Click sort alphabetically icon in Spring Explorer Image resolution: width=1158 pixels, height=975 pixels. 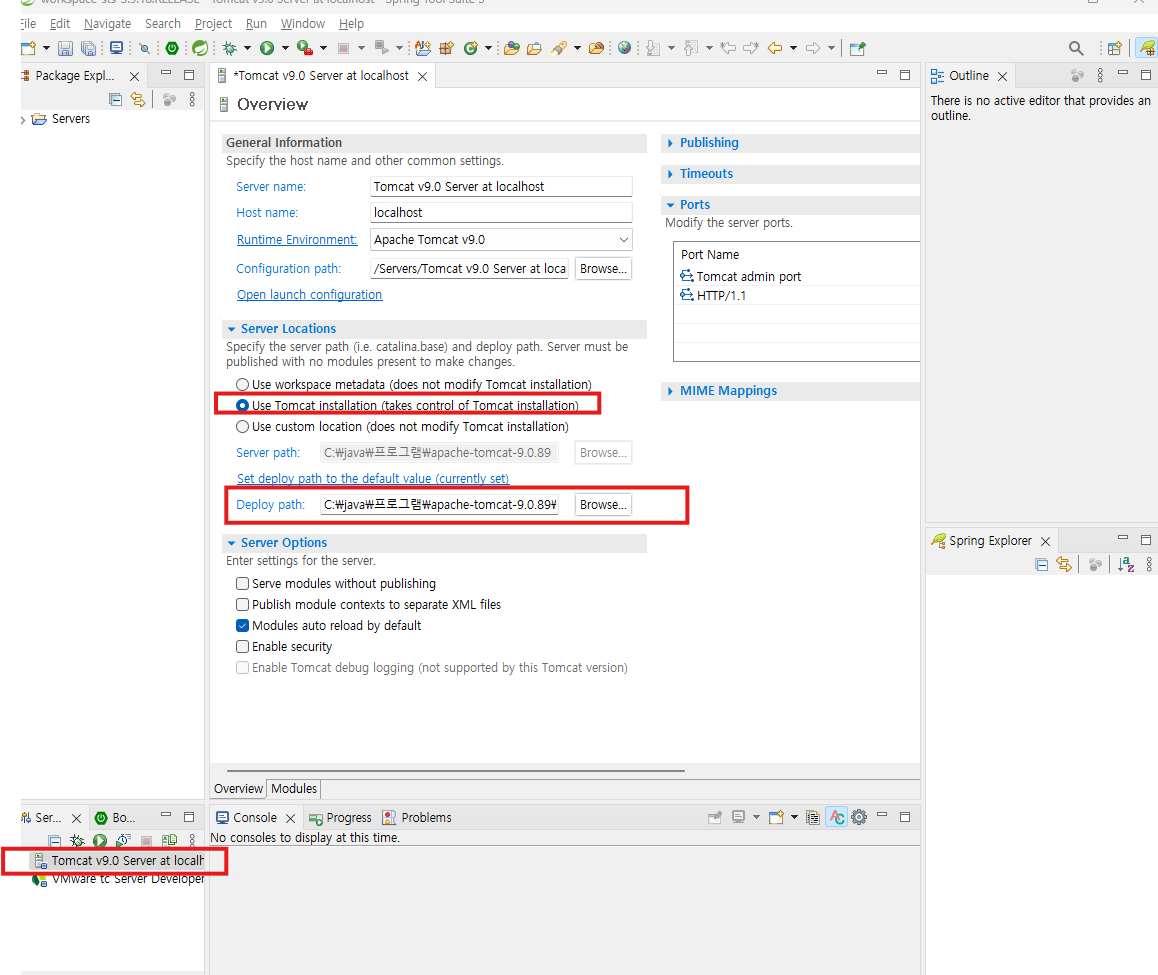(x=1126, y=565)
